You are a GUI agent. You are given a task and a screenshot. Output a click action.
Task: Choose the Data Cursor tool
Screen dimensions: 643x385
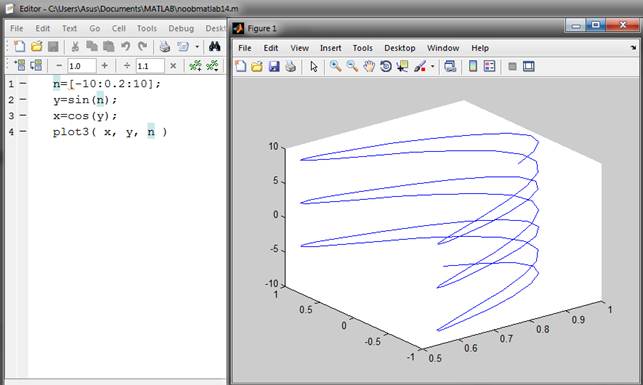coord(402,66)
